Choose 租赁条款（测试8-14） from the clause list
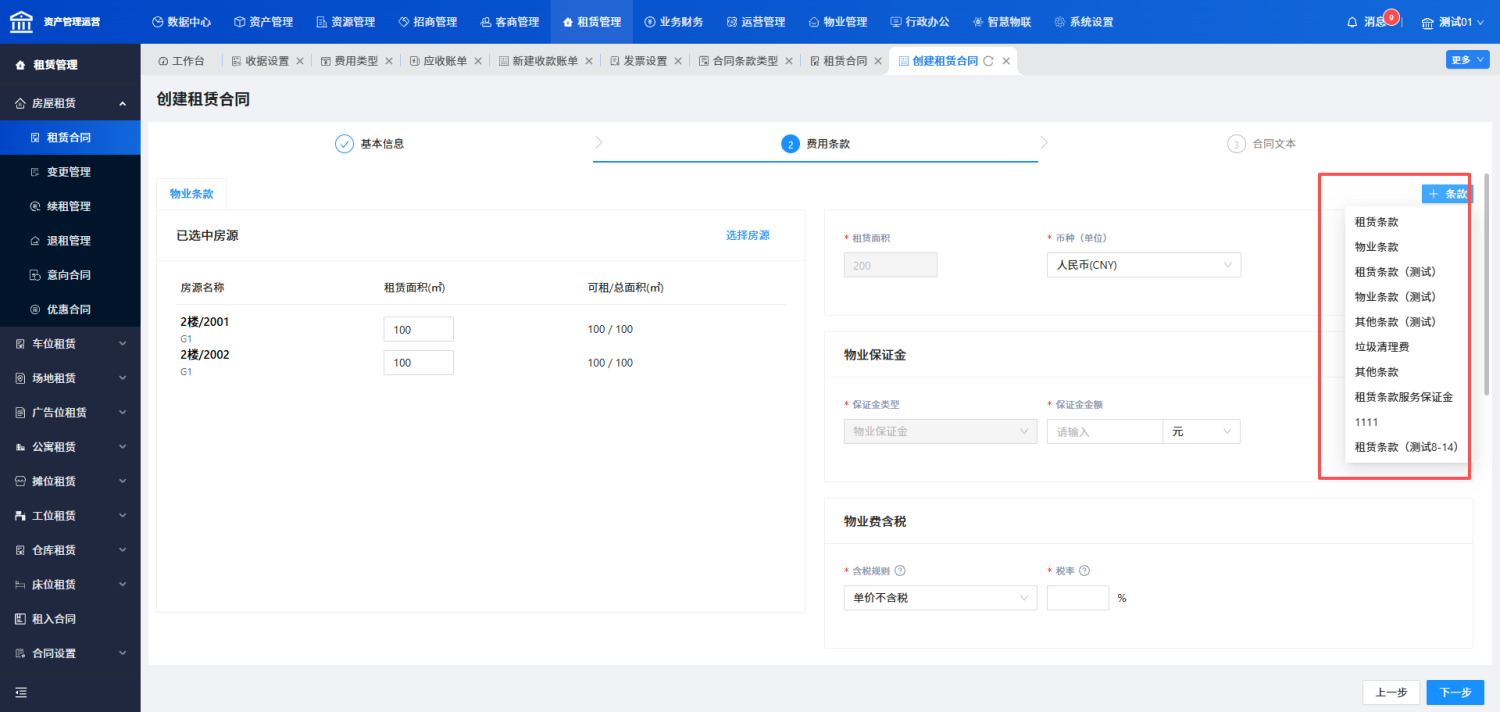The image size is (1500, 712). [x=1408, y=447]
